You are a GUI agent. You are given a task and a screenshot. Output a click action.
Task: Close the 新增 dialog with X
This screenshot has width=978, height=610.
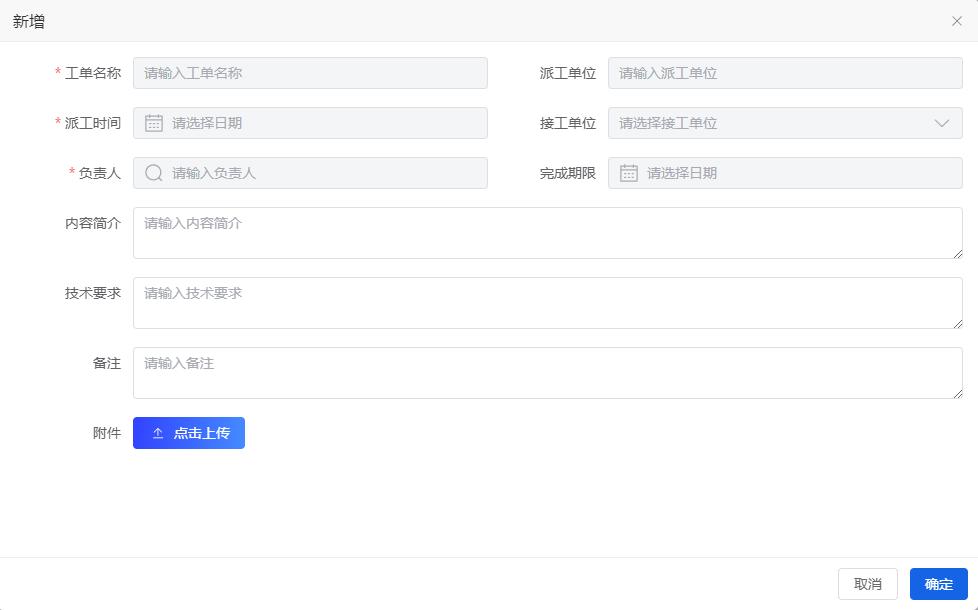pos(956,21)
